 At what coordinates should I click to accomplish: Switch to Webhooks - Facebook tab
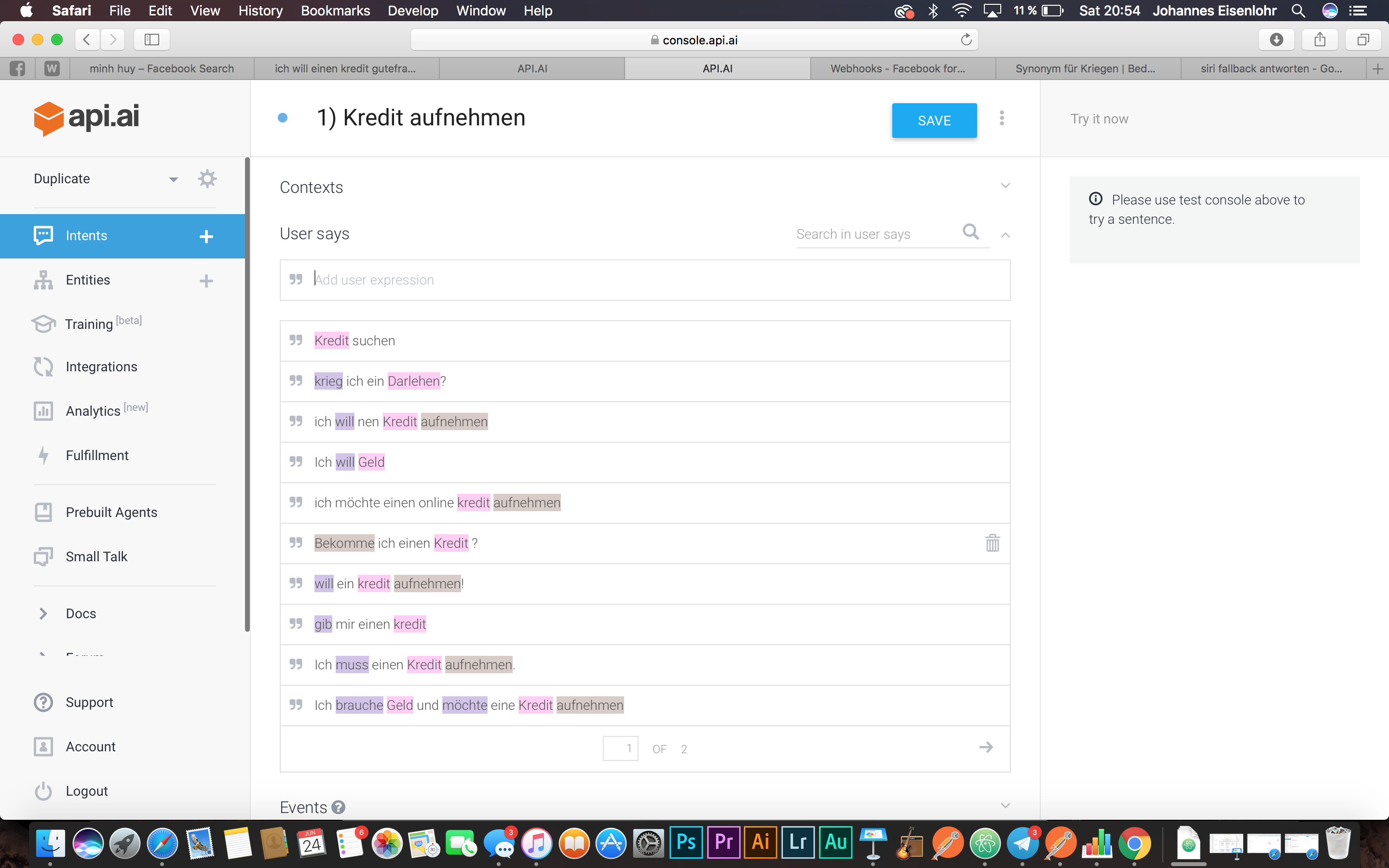[897, 68]
